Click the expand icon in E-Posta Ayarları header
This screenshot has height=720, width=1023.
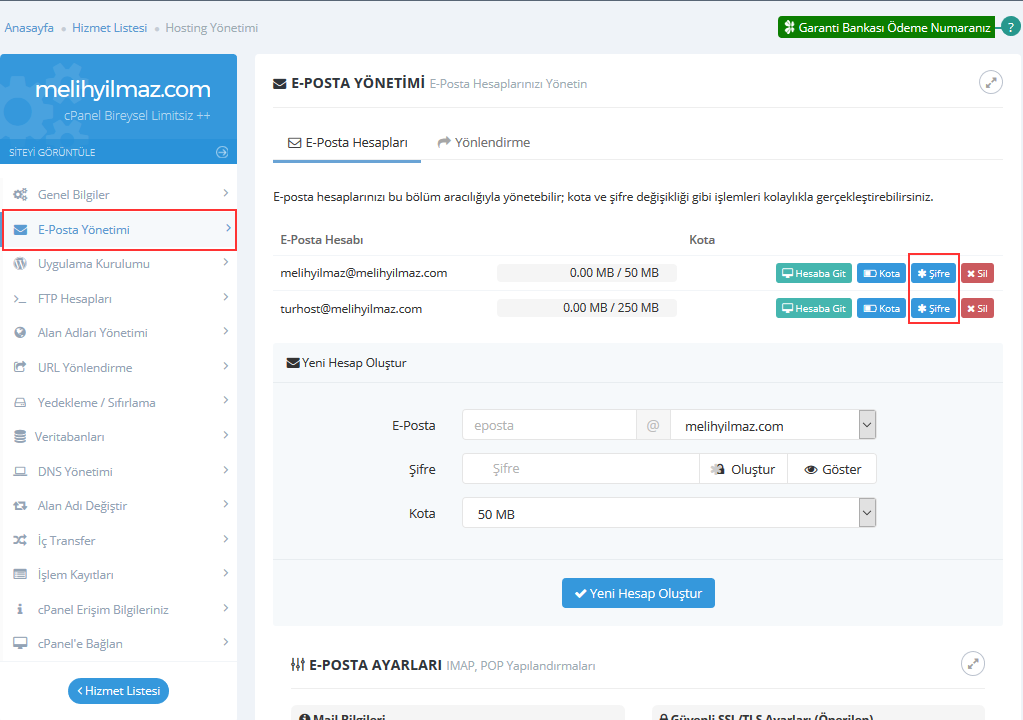[x=972, y=663]
